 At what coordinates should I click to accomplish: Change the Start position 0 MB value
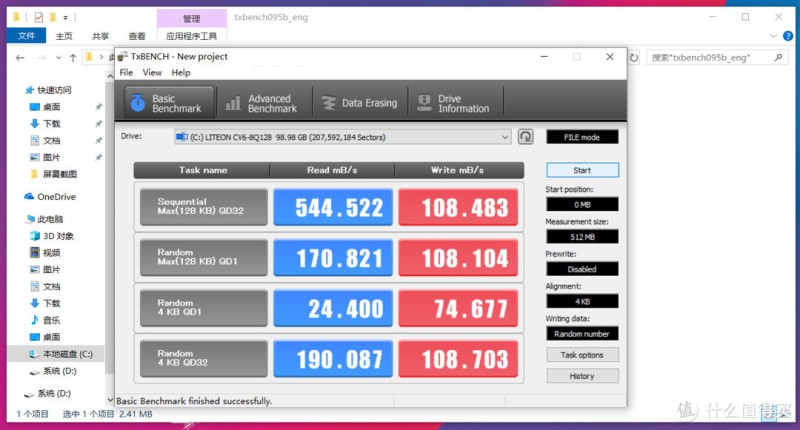[582, 204]
